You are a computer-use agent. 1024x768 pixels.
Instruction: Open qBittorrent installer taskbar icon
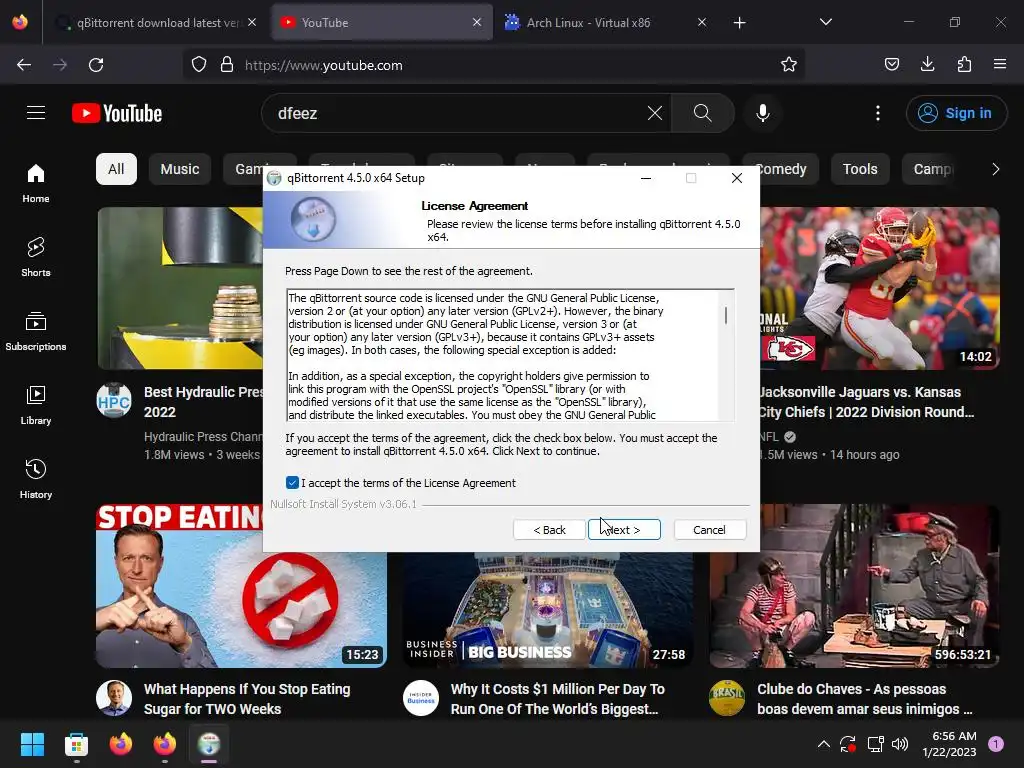pos(209,744)
